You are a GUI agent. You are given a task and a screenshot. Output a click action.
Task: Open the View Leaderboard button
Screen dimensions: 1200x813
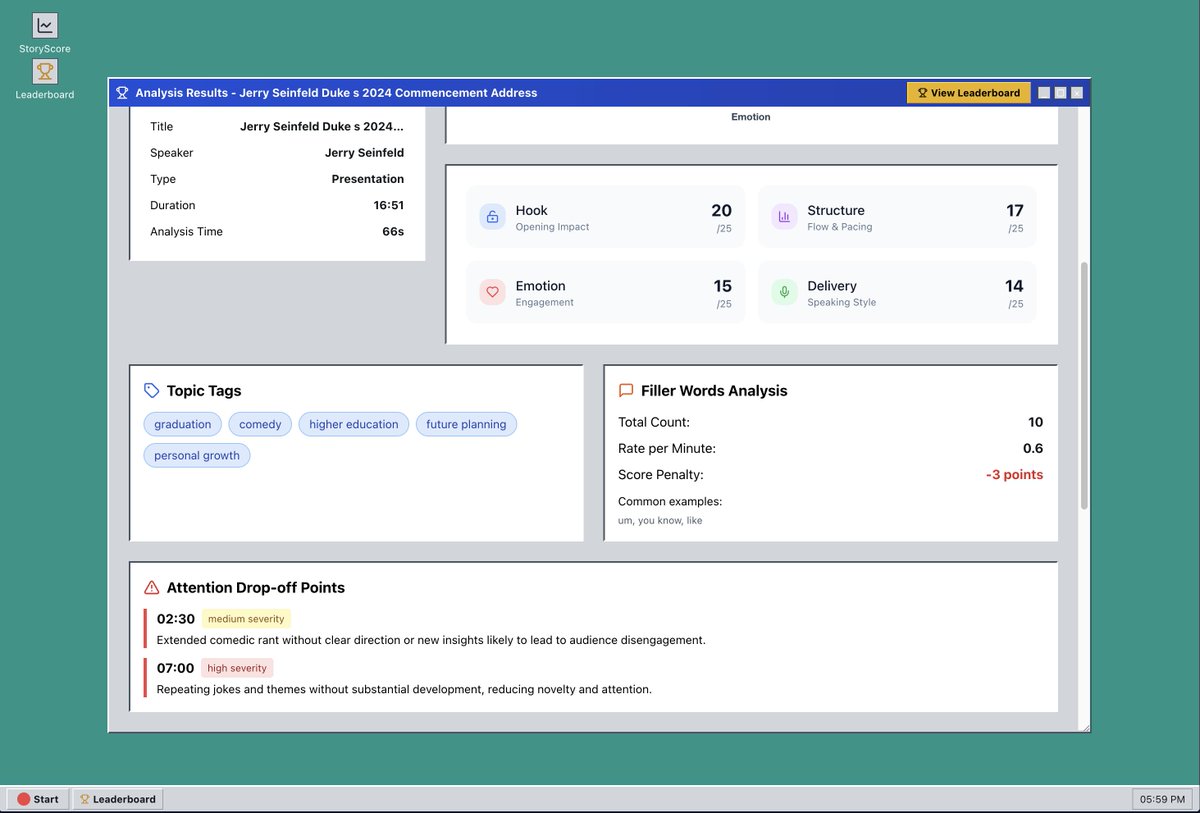pos(969,93)
